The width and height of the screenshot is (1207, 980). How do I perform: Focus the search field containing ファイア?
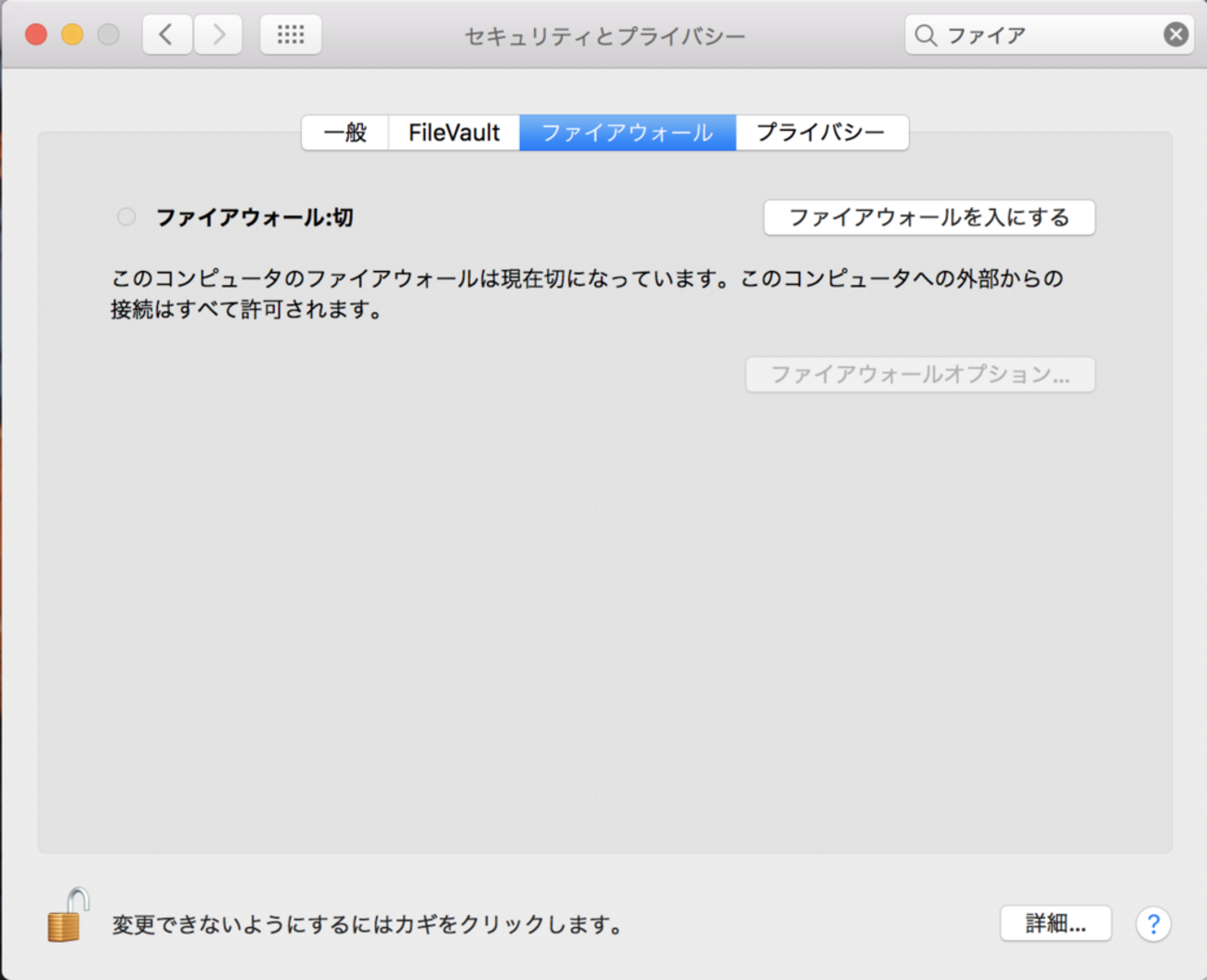[x=1049, y=35]
